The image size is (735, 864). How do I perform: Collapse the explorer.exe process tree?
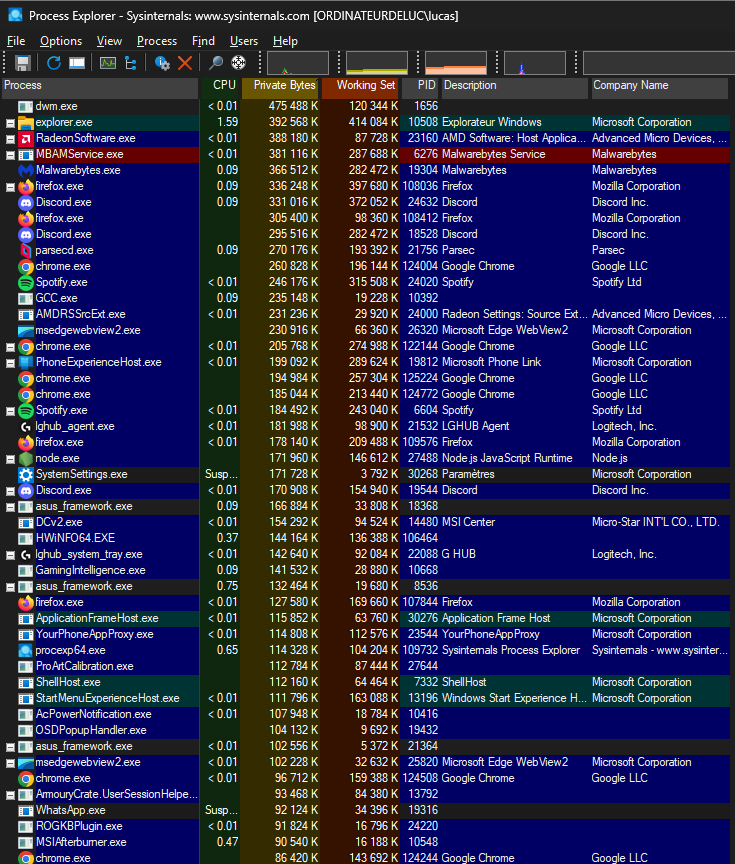point(10,123)
